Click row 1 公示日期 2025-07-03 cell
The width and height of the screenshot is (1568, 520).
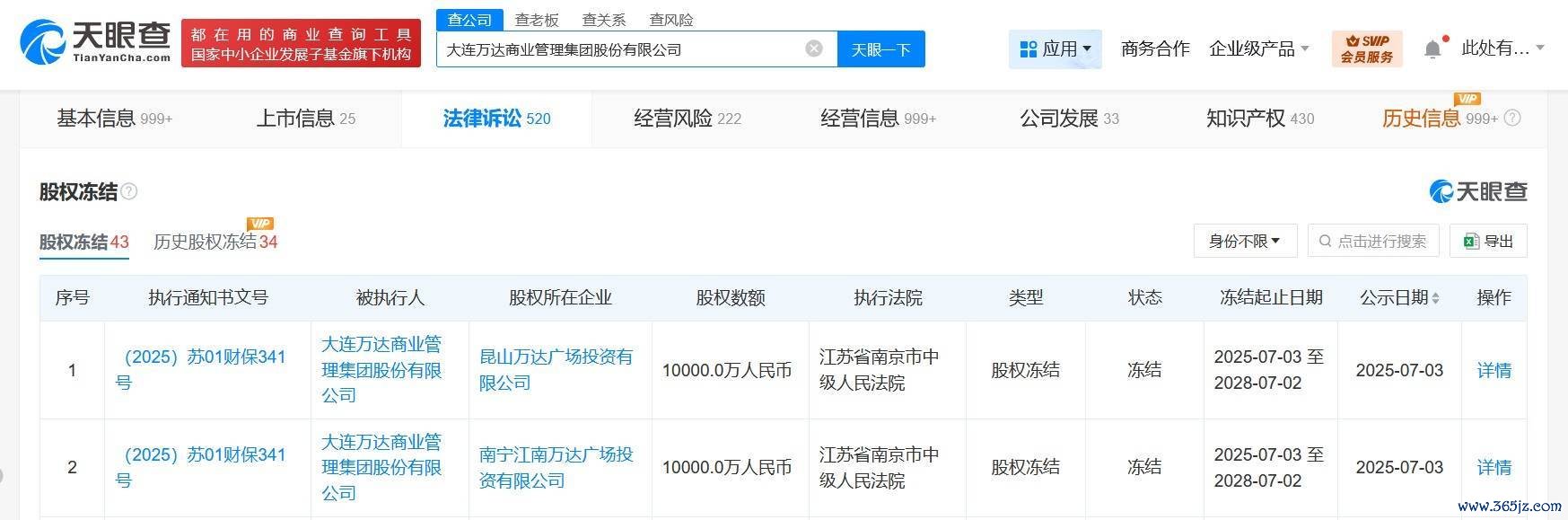(x=1399, y=370)
